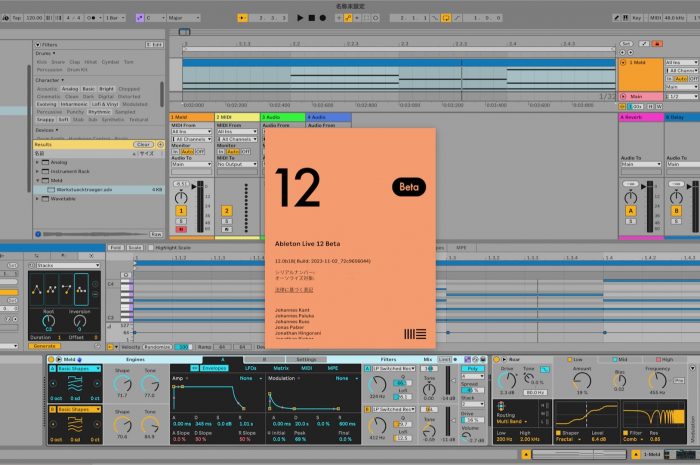This screenshot has width=700, height=465.
Task: Select the Lofi & Vinyl filter tag
Action: (x=106, y=104)
